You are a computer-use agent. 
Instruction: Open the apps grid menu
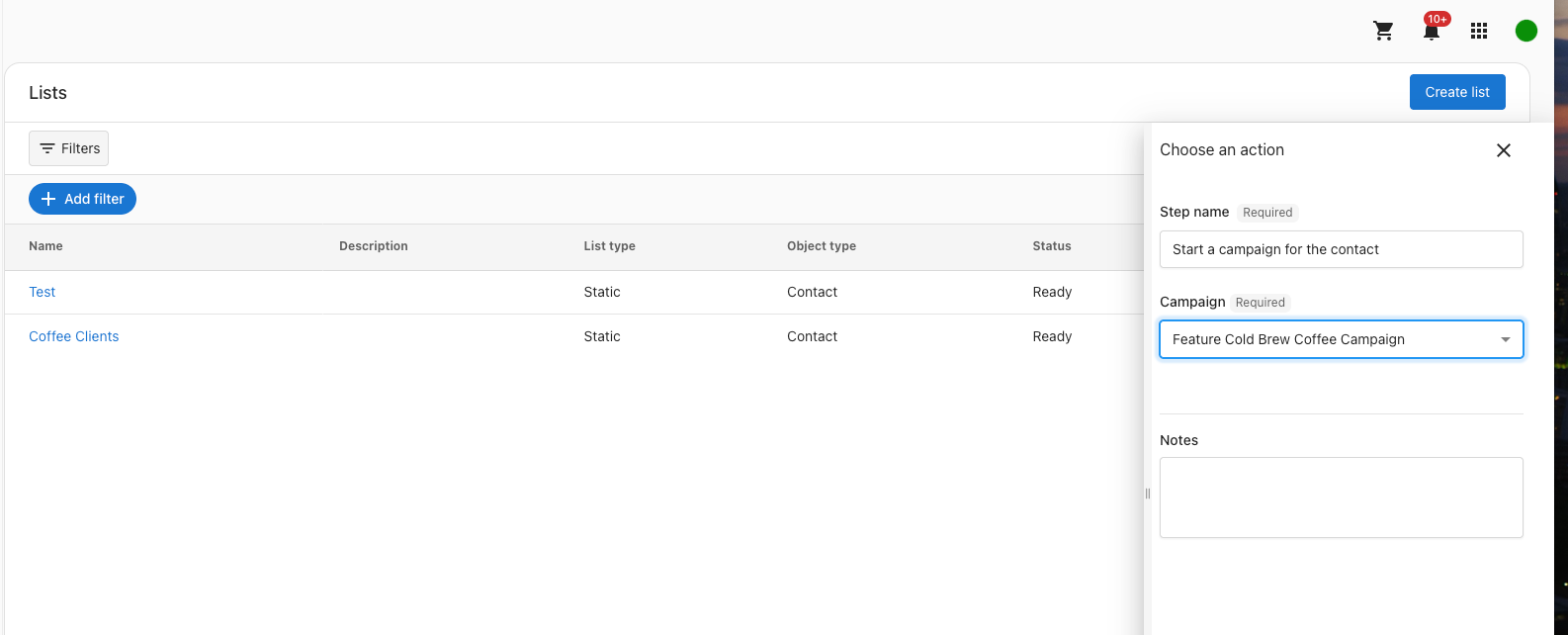tap(1479, 31)
